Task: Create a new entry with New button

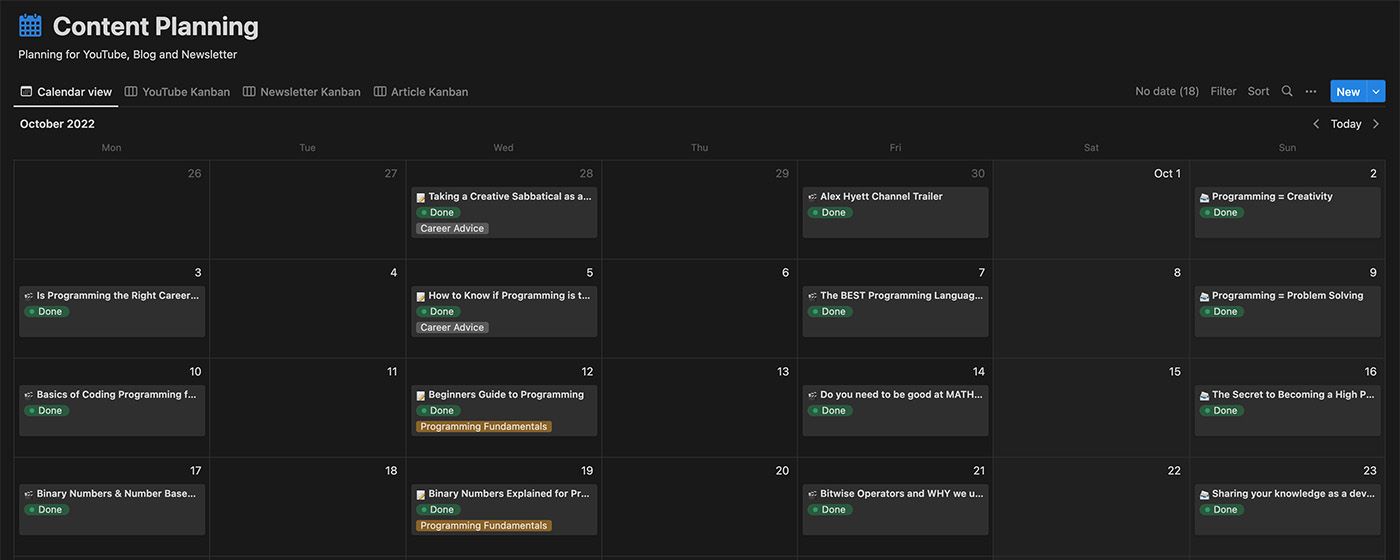Action: [x=1348, y=91]
